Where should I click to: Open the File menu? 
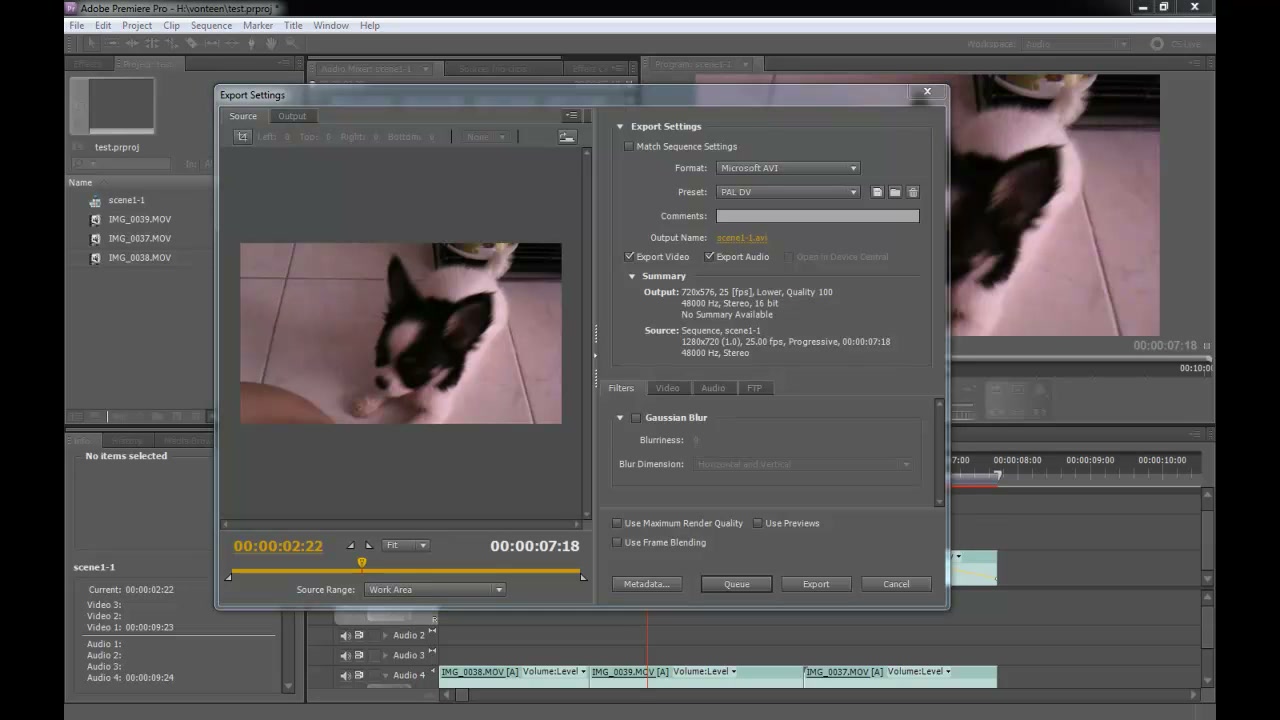[76, 25]
